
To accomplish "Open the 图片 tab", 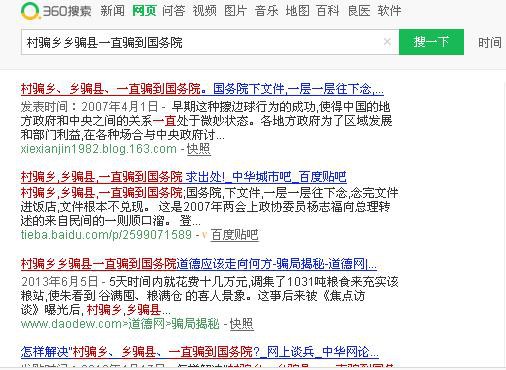I will [235, 11].
